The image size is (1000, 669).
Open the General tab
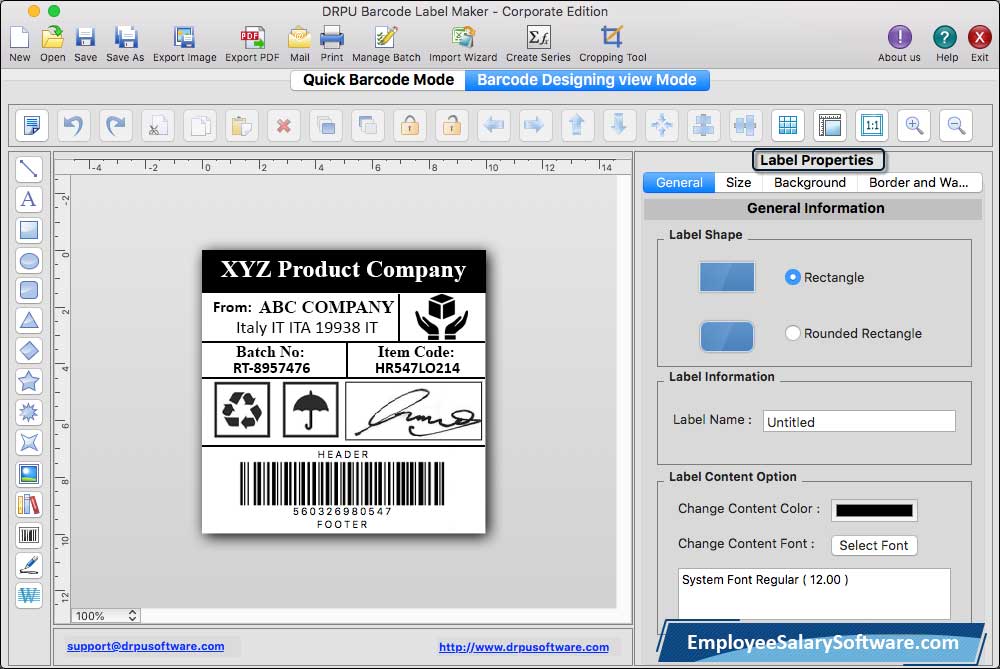(679, 182)
